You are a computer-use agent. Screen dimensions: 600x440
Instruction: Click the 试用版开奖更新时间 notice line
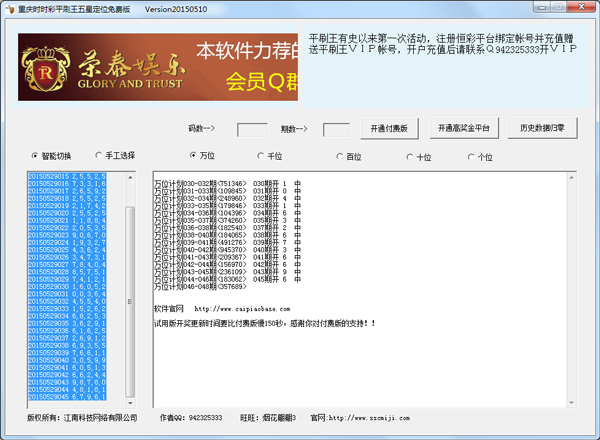click(264, 324)
